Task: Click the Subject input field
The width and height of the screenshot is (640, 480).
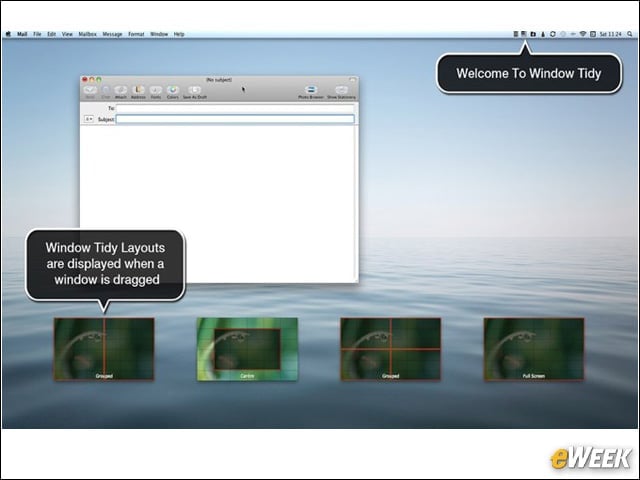Action: (x=235, y=119)
